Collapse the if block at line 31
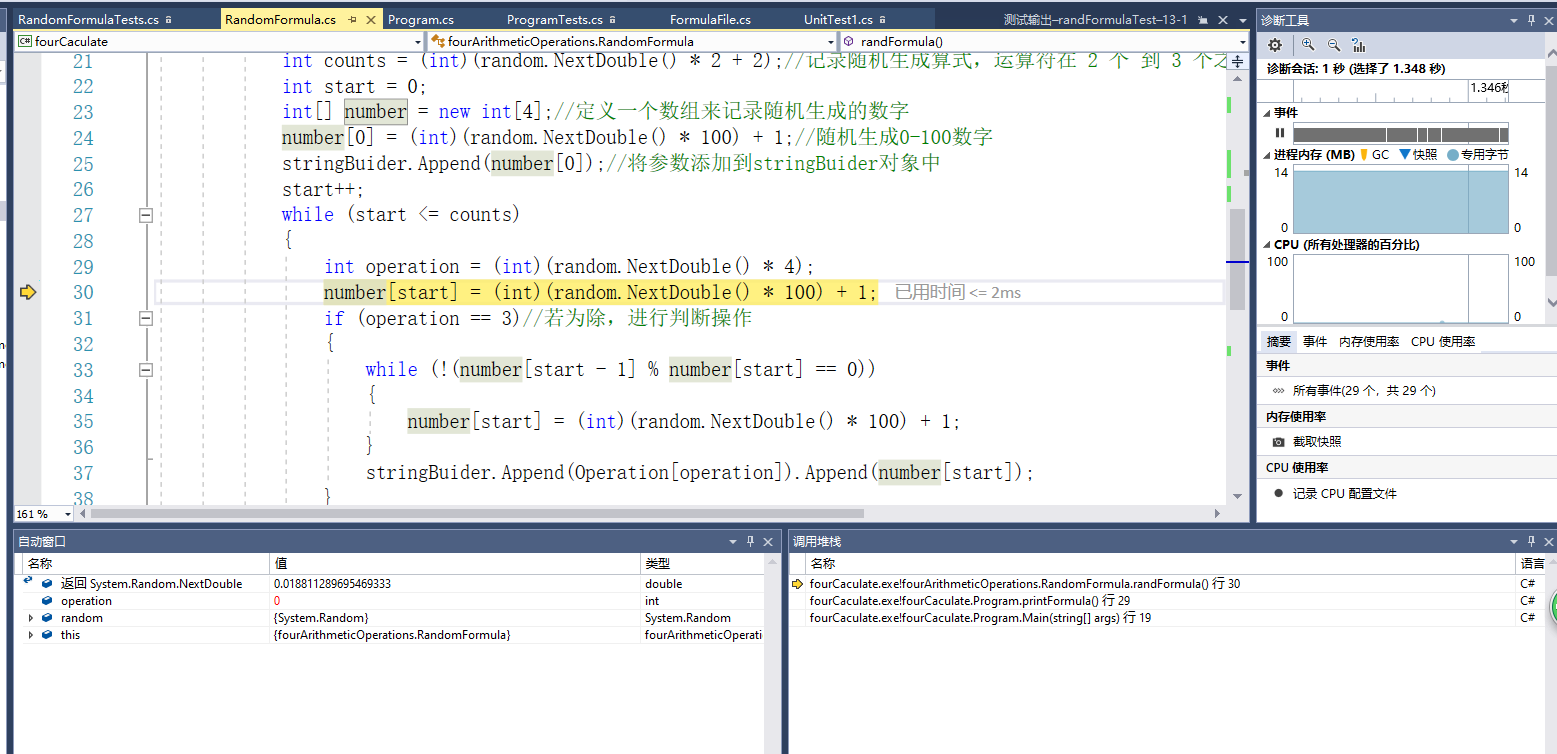Screen dimensions: 1557x754 coord(146,318)
